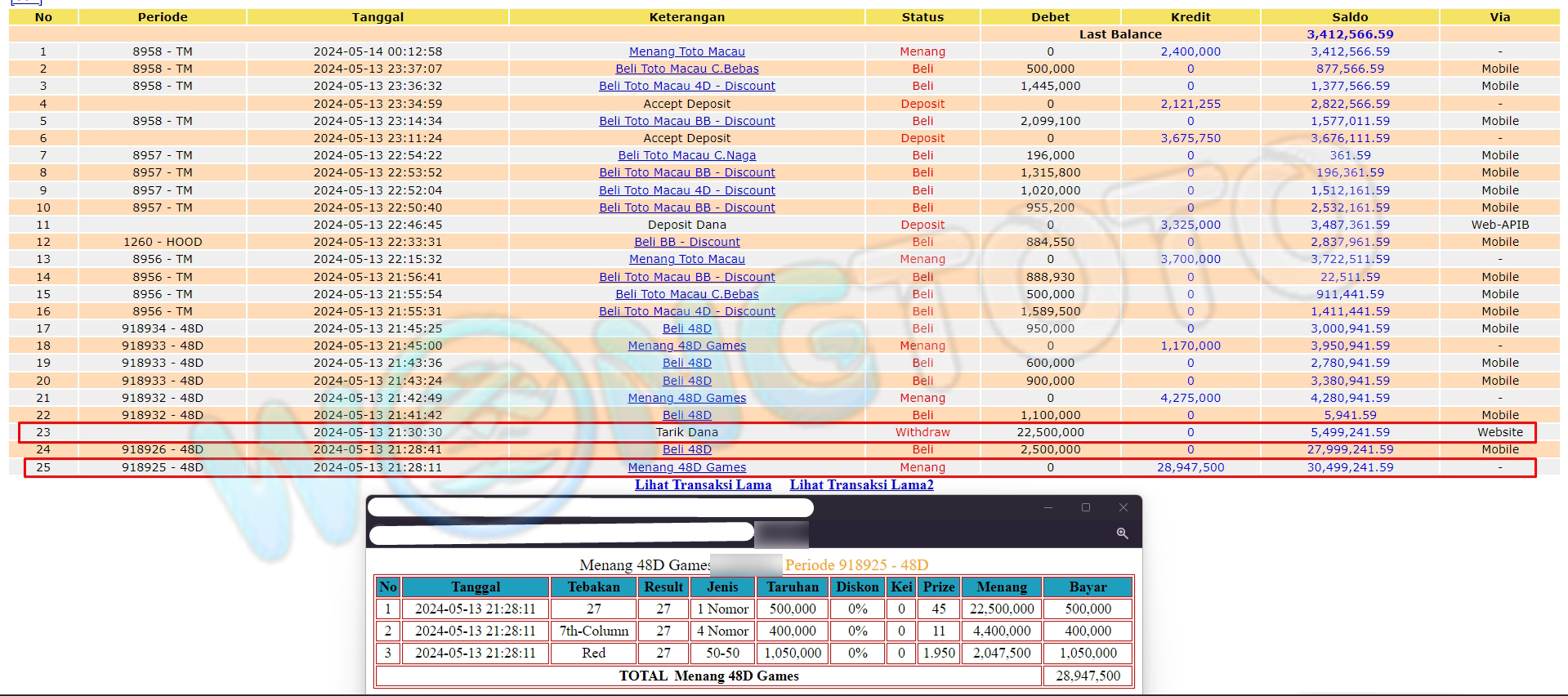Click the Saldo column header
1568x696 pixels.
click(1349, 17)
